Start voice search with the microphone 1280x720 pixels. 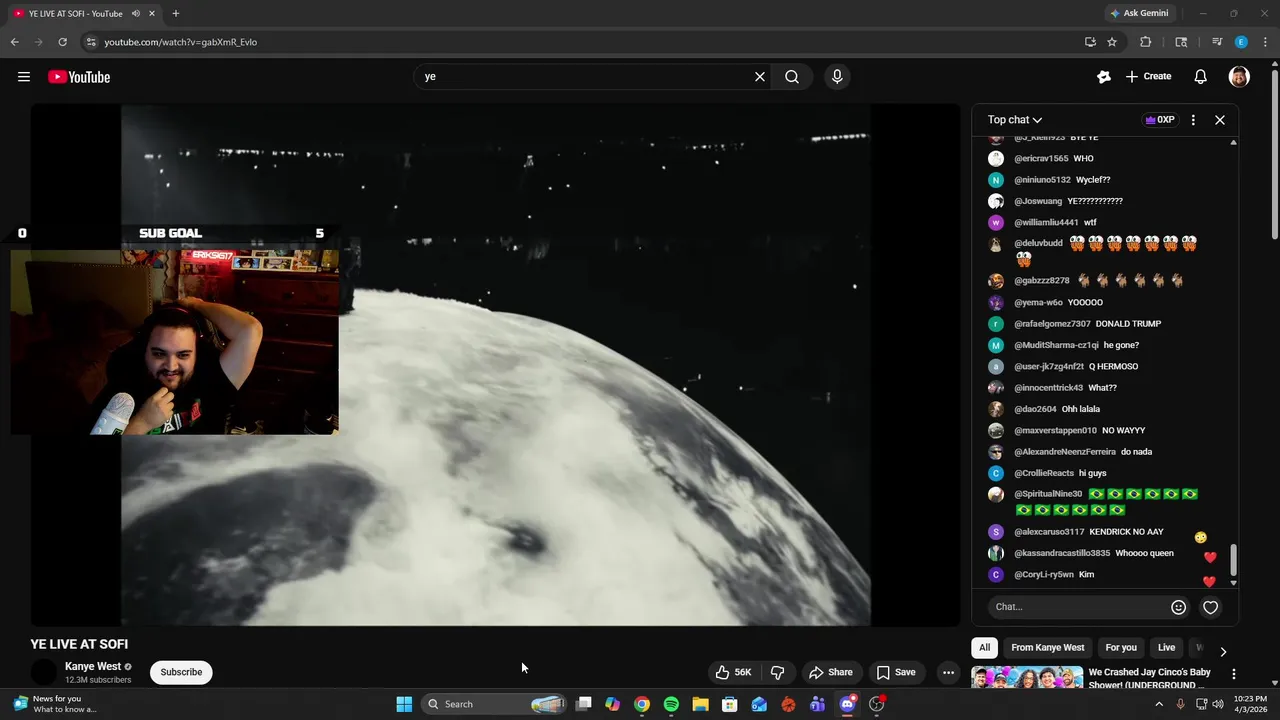[x=837, y=77]
